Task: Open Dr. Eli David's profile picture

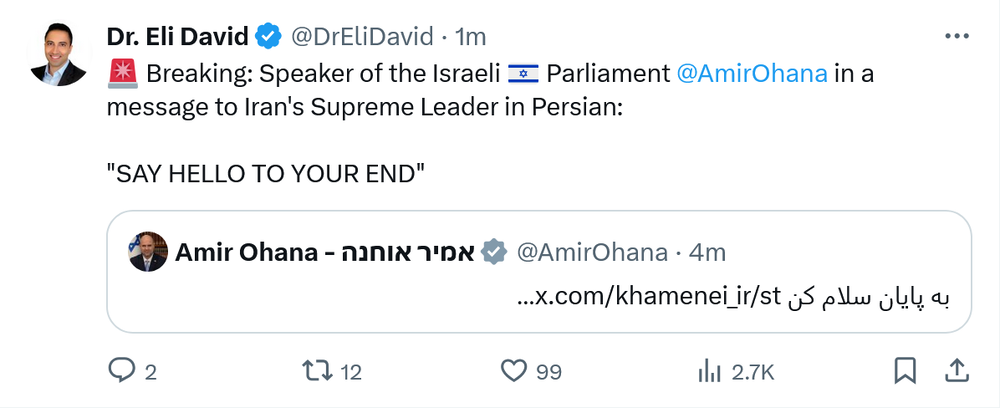Action: (x=56, y=54)
